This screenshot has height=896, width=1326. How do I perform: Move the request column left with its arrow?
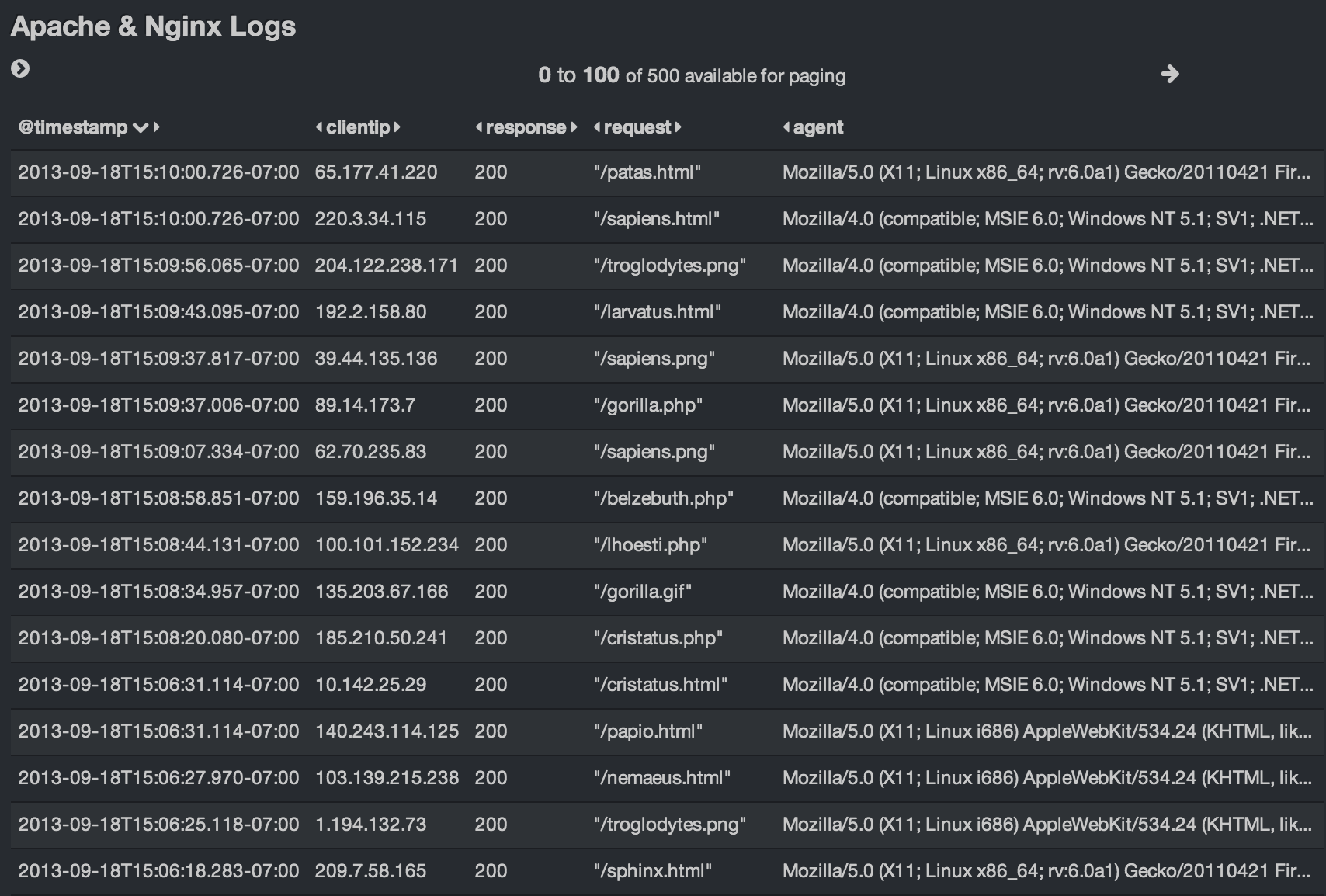coord(597,127)
